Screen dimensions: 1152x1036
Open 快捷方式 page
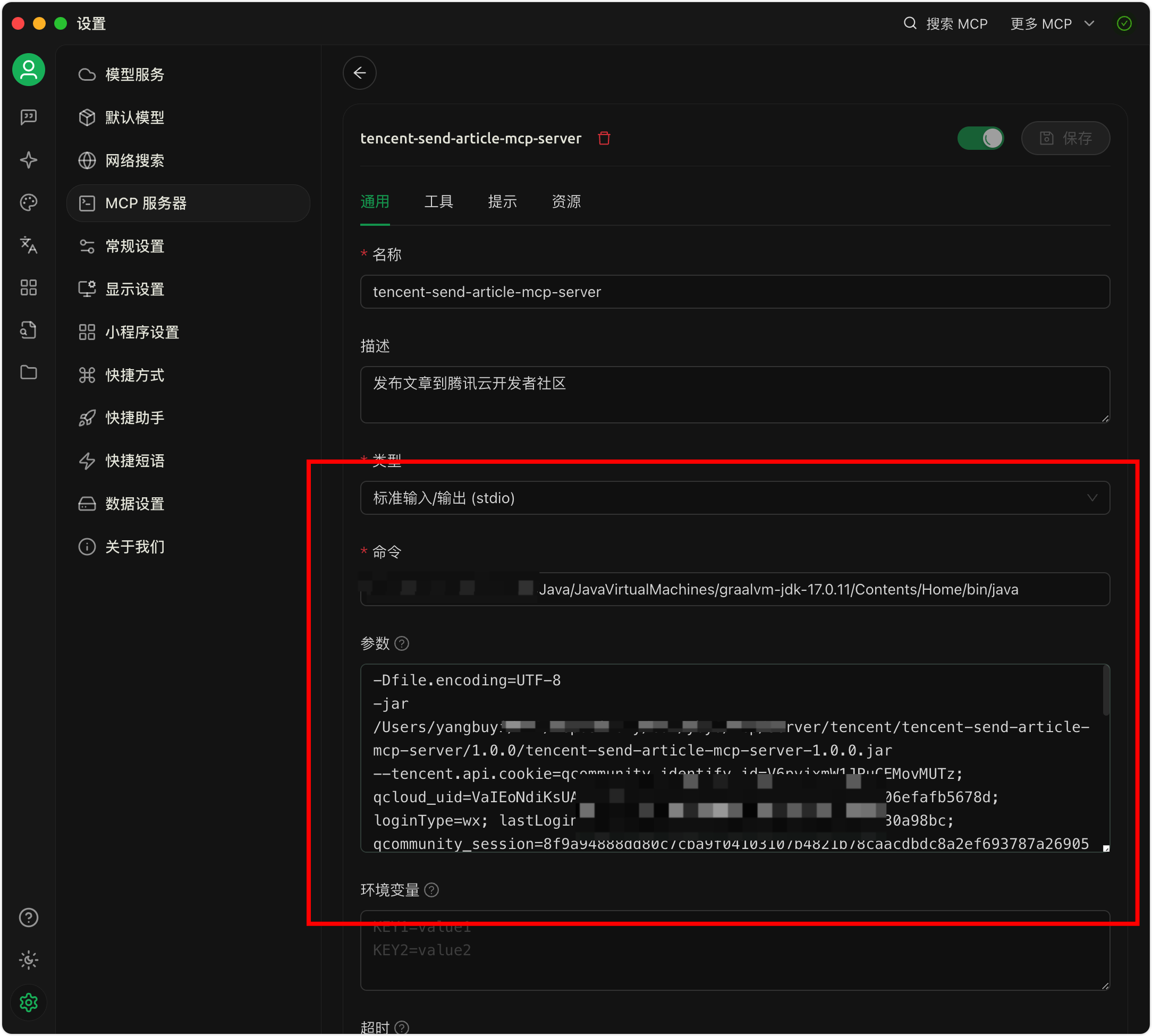(189, 375)
